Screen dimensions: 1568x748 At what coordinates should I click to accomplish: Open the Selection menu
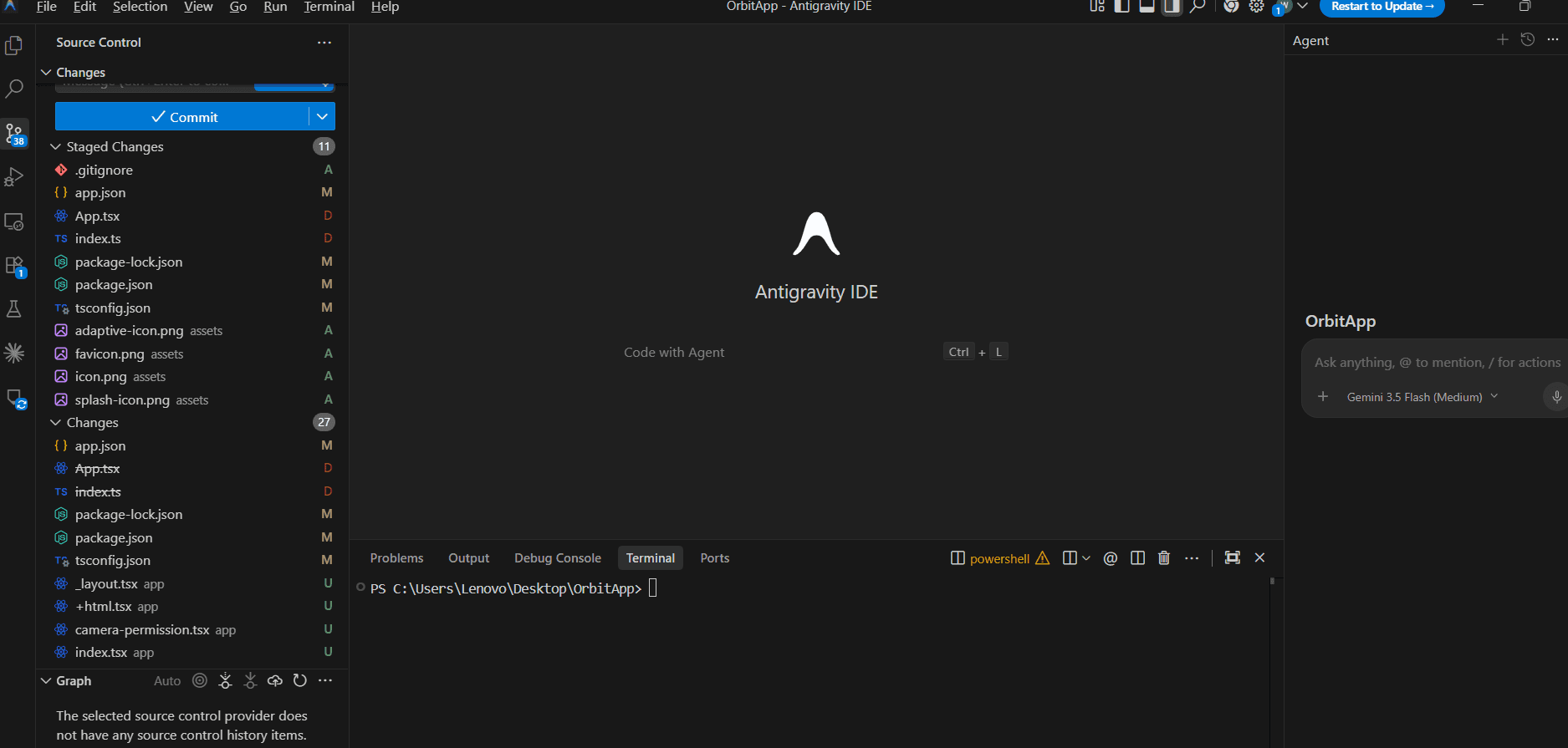point(140,7)
